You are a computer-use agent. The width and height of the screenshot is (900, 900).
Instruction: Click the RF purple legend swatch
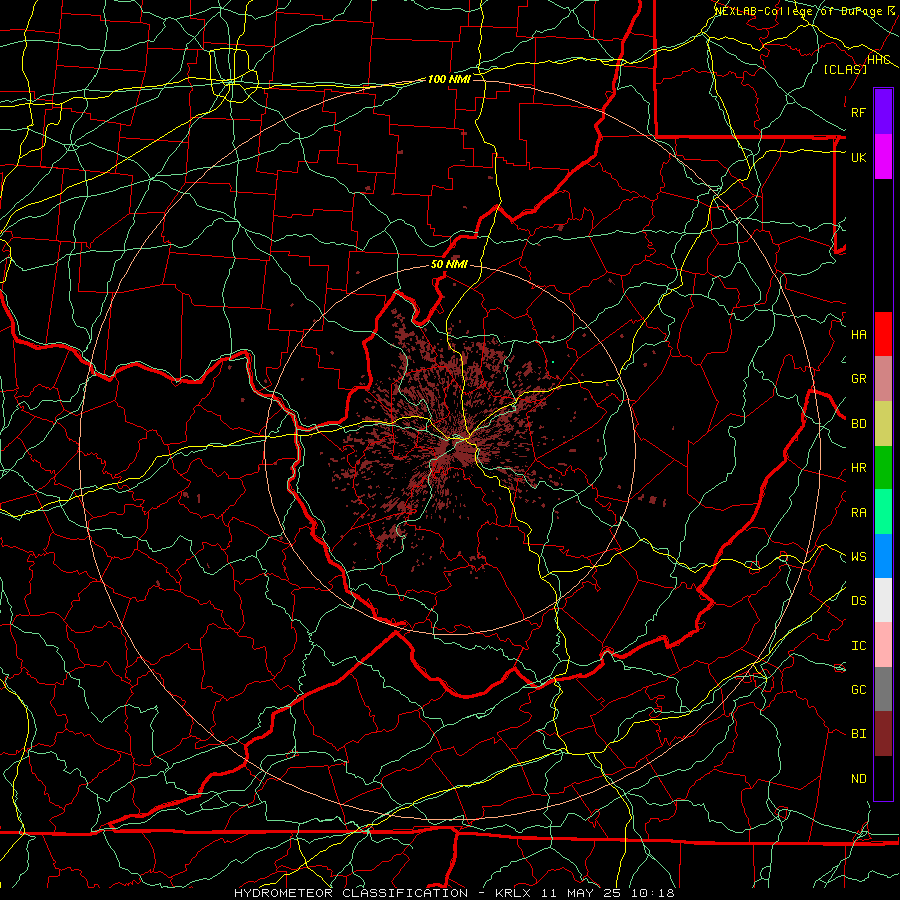point(883,112)
